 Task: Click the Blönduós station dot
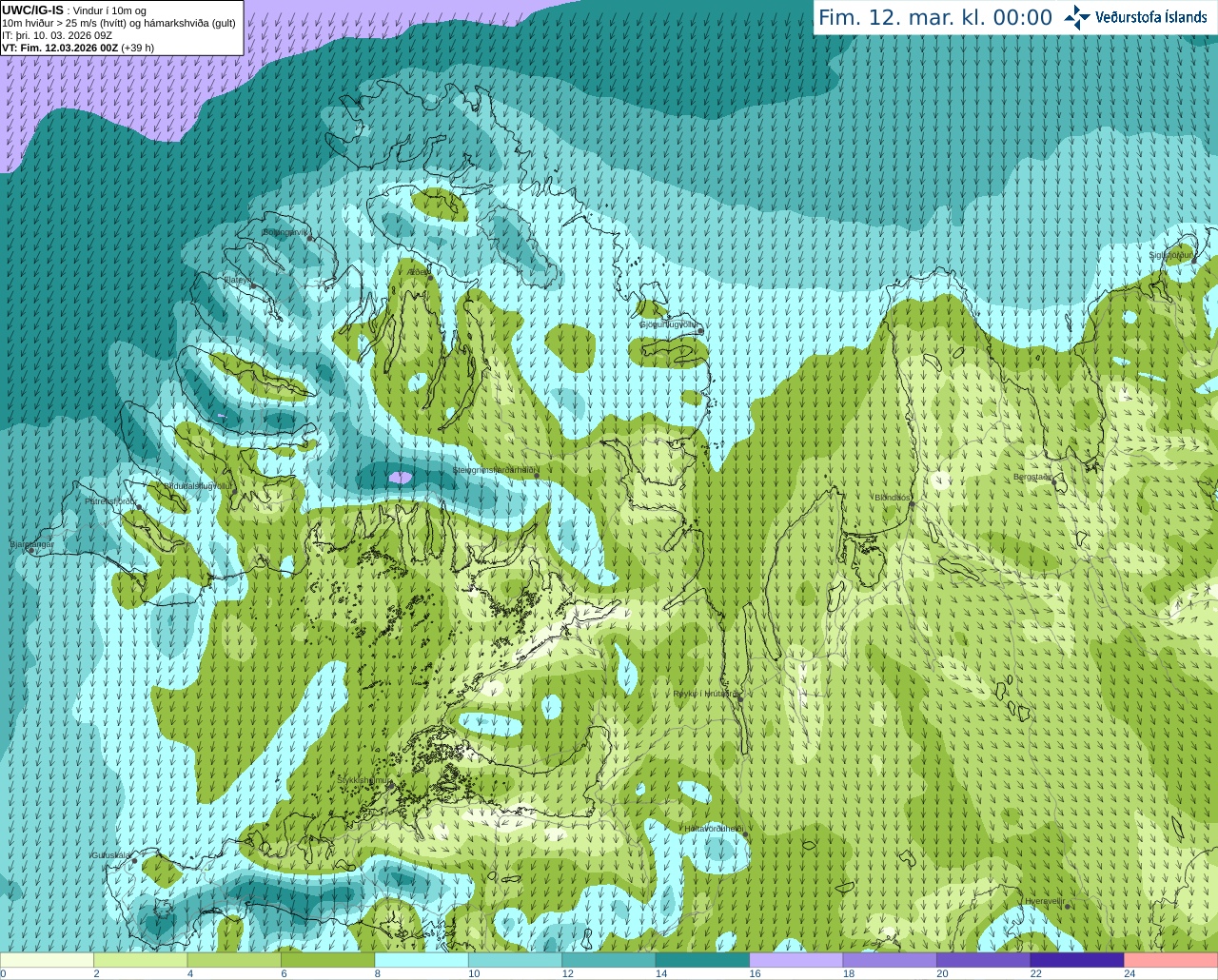coord(912,504)
